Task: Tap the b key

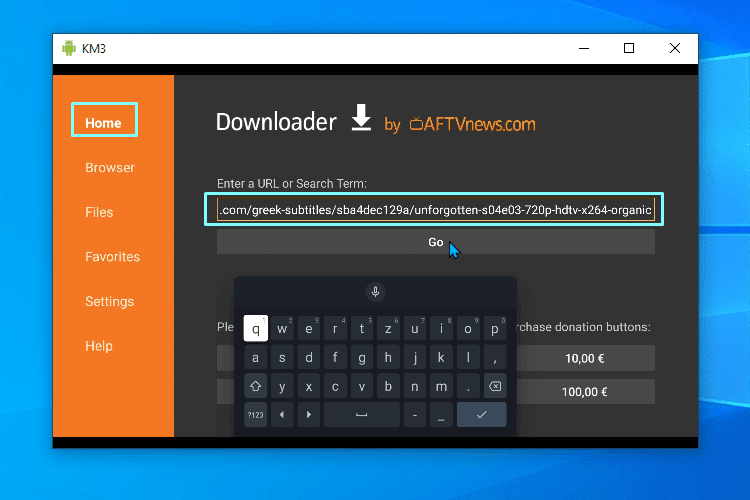Action: point(388,386)
